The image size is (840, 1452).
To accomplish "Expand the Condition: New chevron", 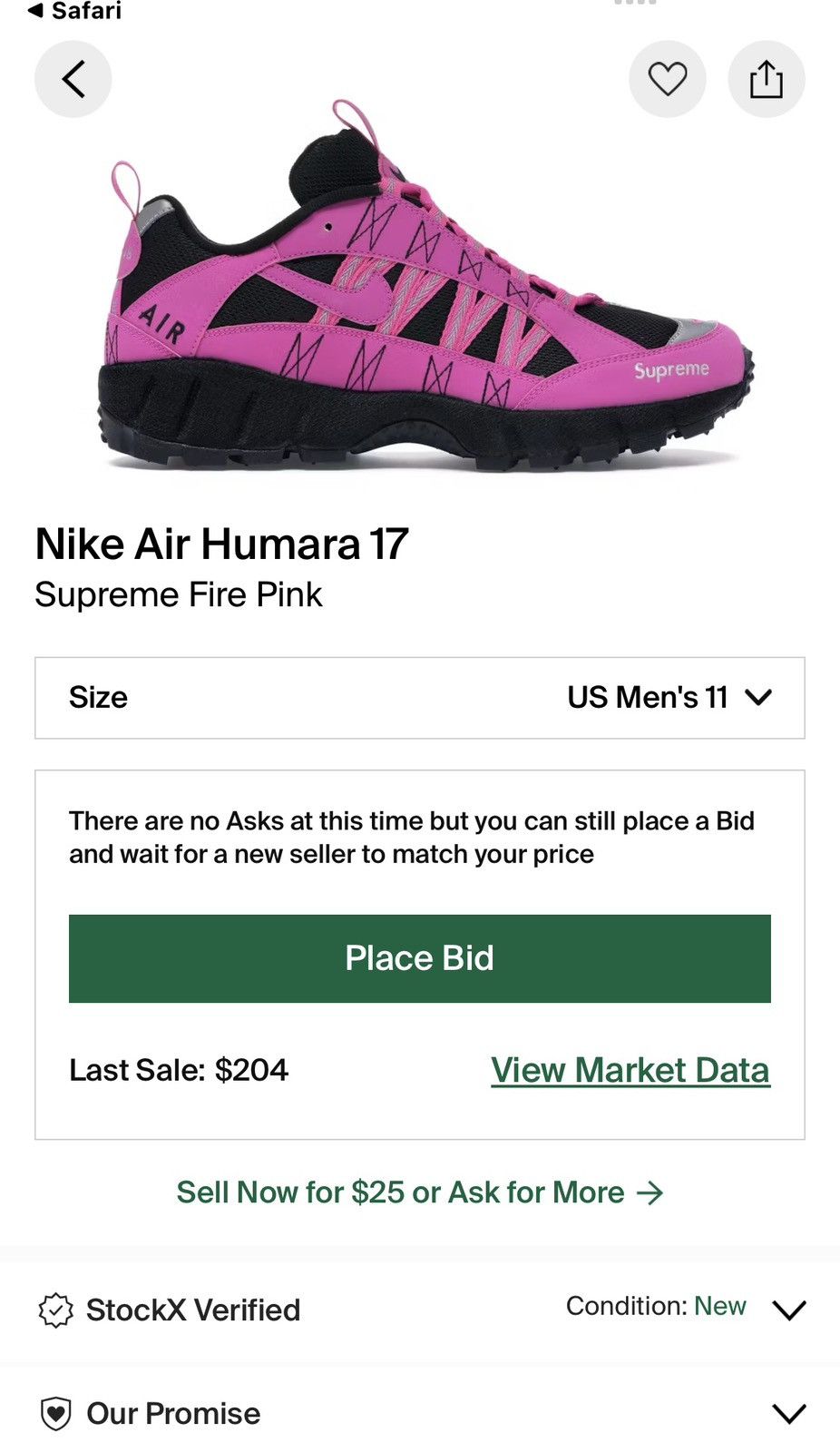I will tap(789, 1310).
